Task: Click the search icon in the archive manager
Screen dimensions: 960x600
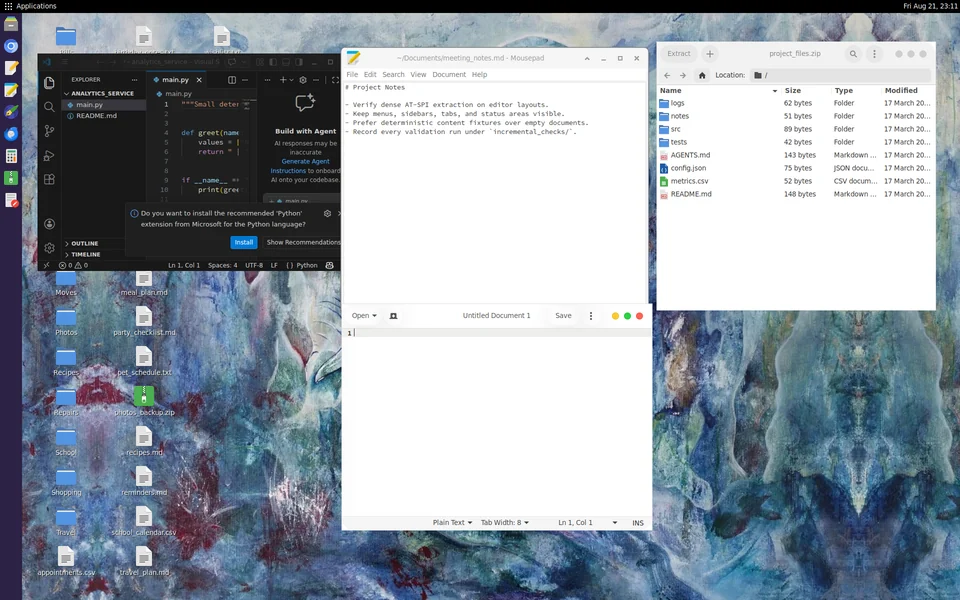Action: (x=853, y=54)
